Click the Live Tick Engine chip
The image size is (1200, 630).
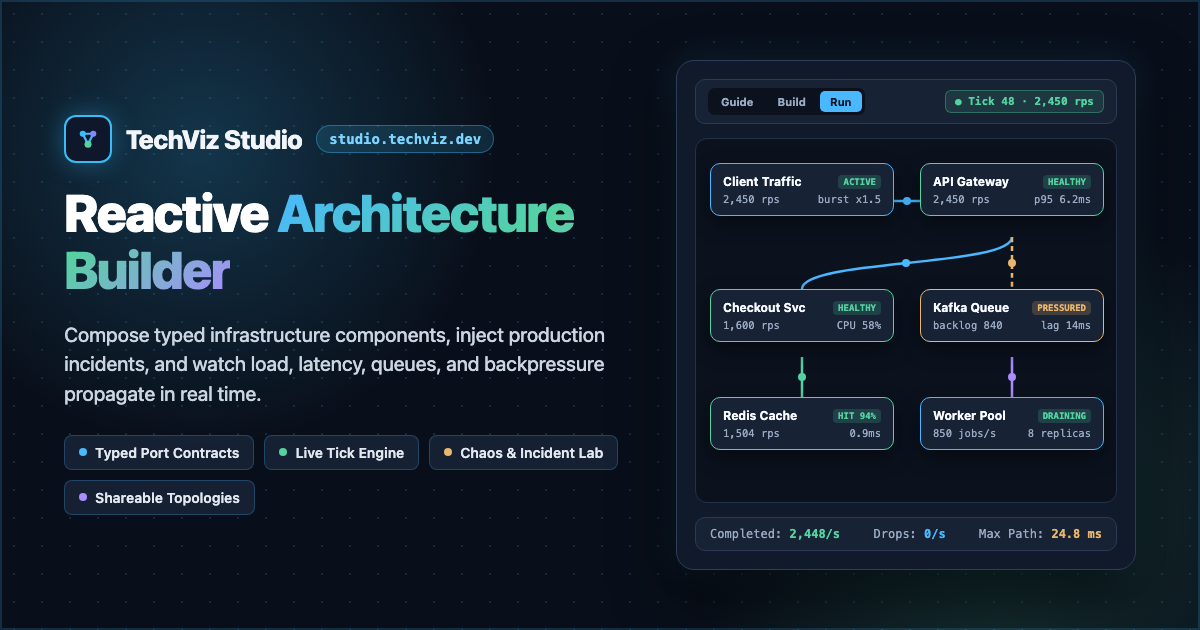(x=341, y=453)
